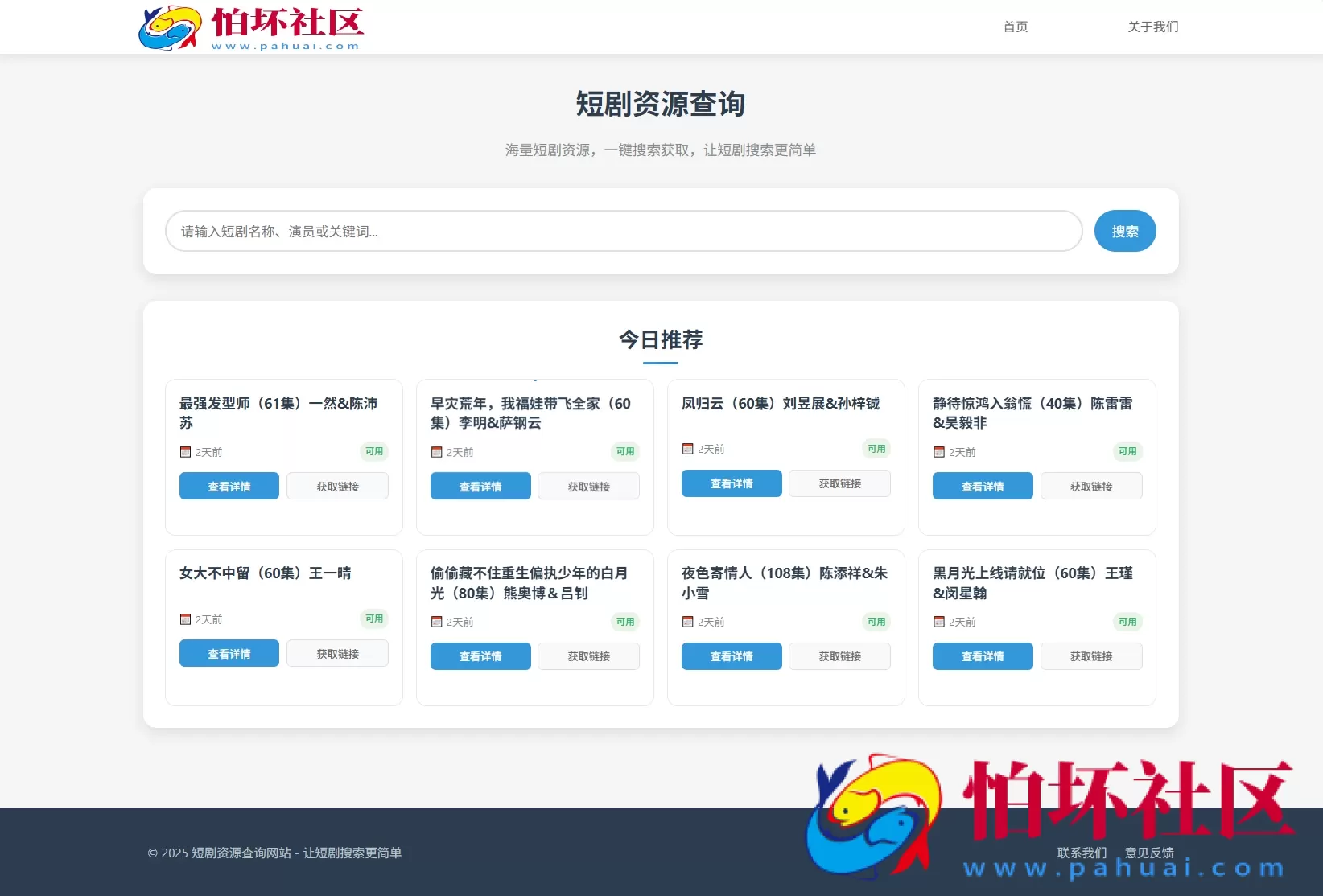Click the calendar icon on 夜色寄情人 card
The image size is (1323, 896).
click(x=687, y=622)
